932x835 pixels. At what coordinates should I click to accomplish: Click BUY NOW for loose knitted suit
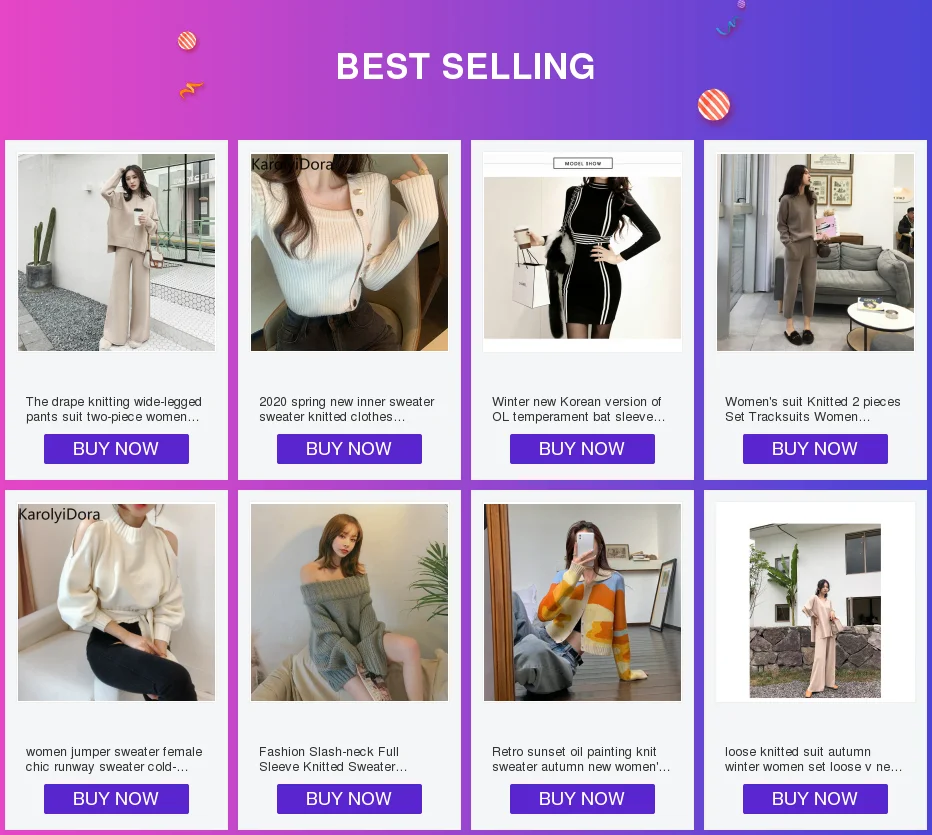point(815,799)
